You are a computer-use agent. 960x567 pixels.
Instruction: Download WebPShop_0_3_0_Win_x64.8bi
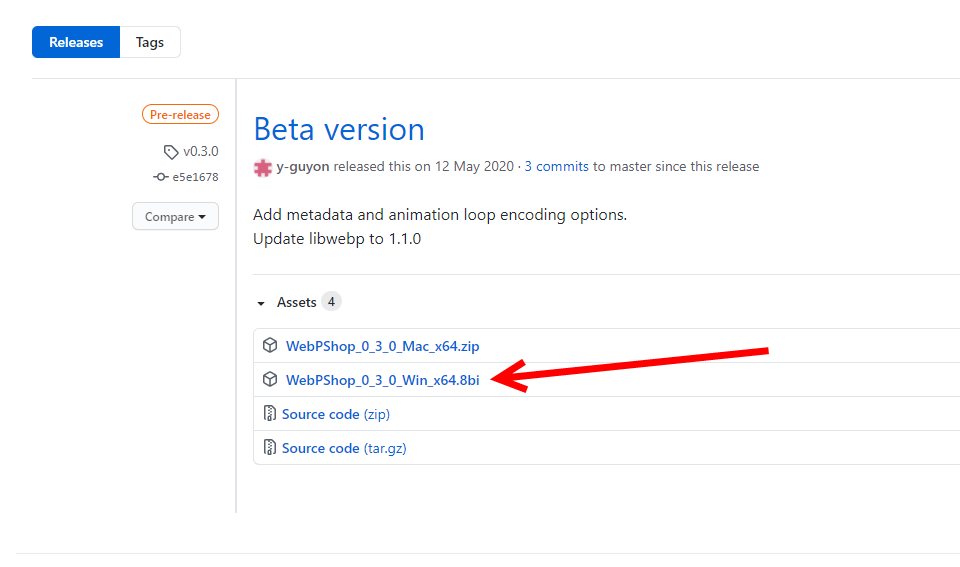383,380
